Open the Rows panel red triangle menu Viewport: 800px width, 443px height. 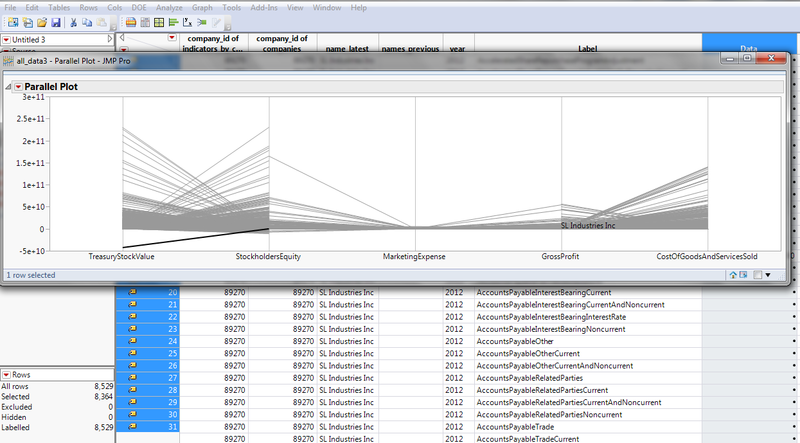[x=6, y=375]
